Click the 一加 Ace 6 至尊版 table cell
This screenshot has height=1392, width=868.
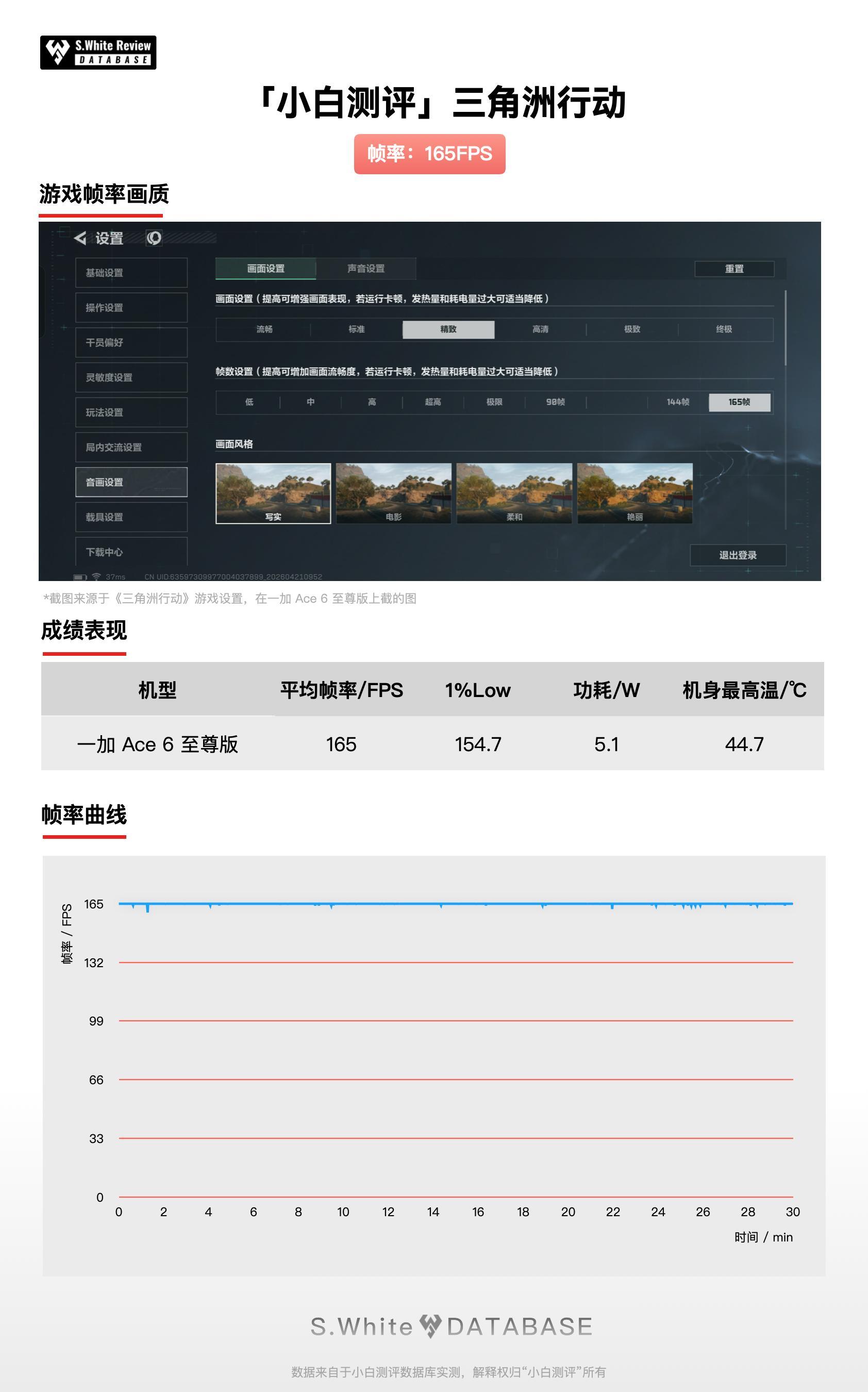tap(157, 744)
